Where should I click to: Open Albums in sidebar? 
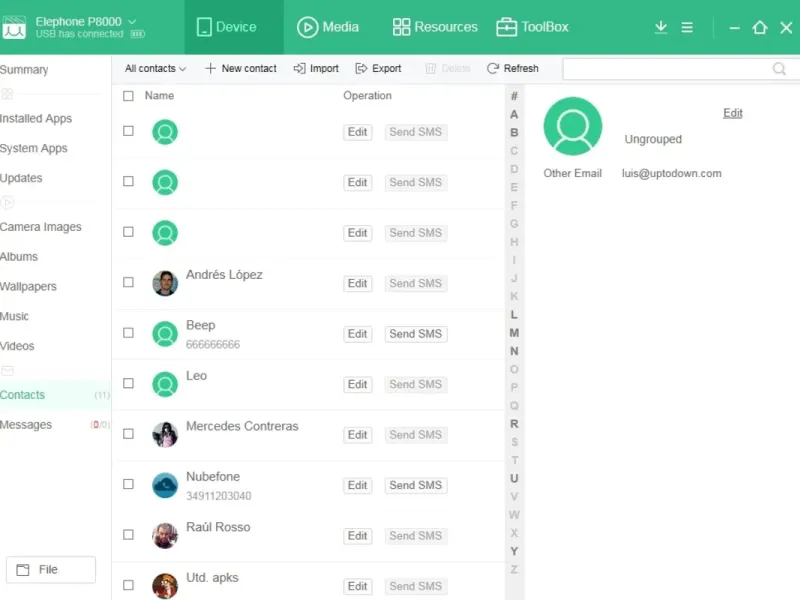point(19,257)
